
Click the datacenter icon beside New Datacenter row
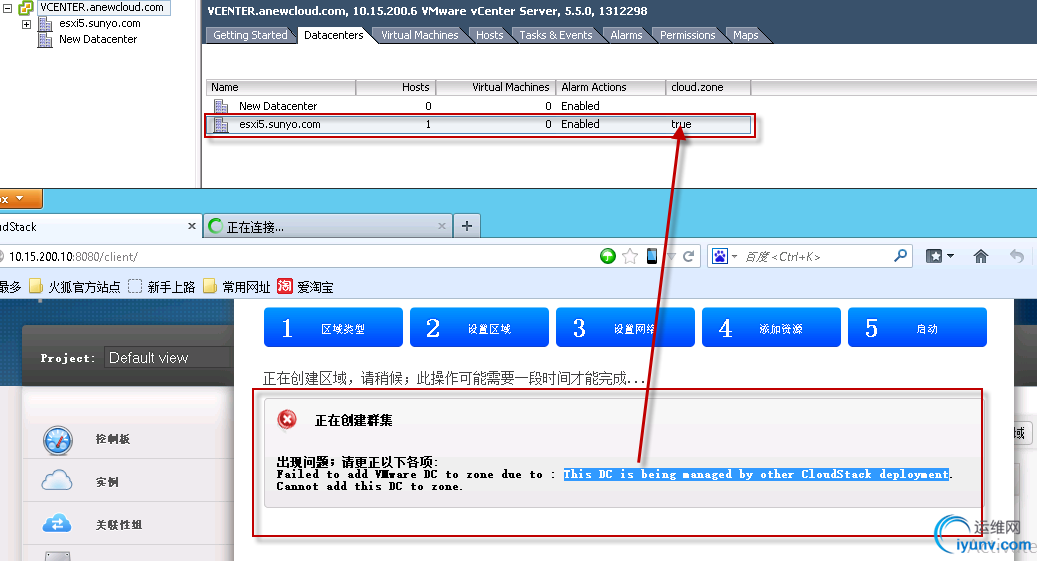[221, 106]
